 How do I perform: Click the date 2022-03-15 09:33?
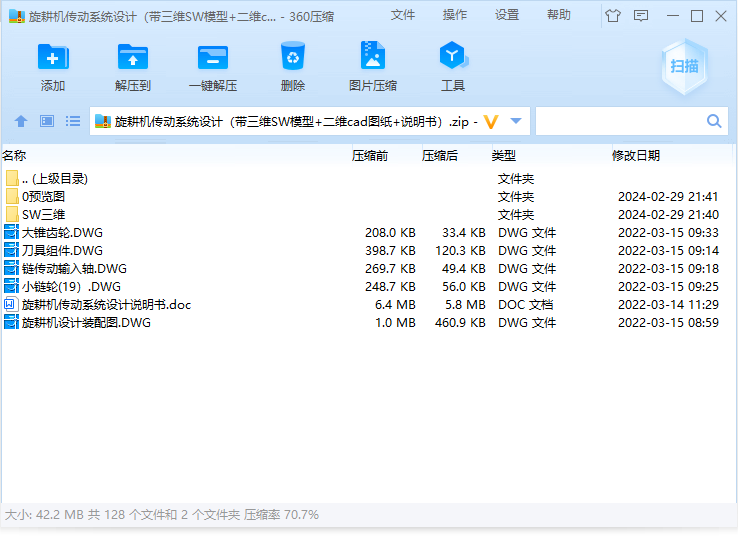coord(668,233)
